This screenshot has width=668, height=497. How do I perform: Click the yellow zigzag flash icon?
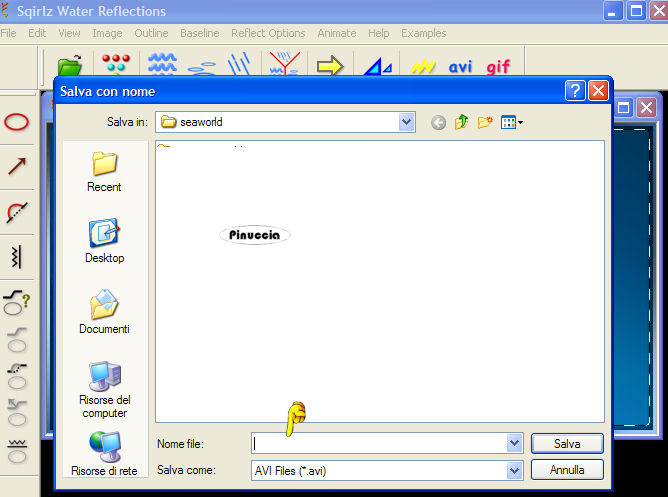[x=423, y=66]
